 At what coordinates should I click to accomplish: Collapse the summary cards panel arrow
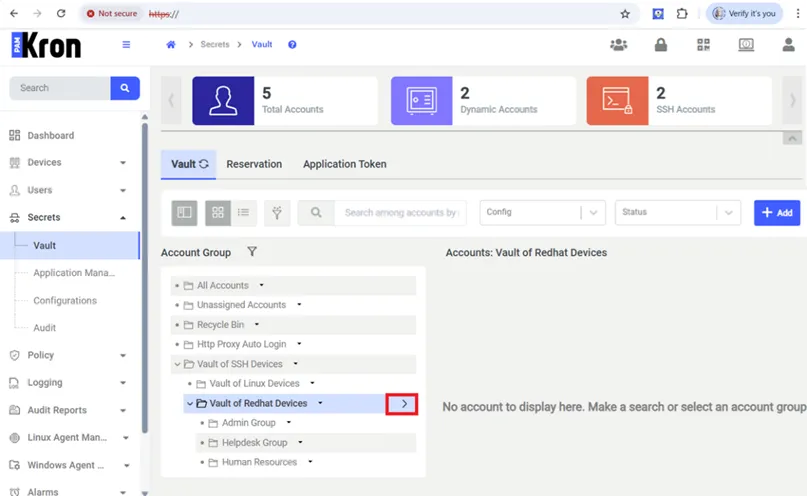click(792, 138)
